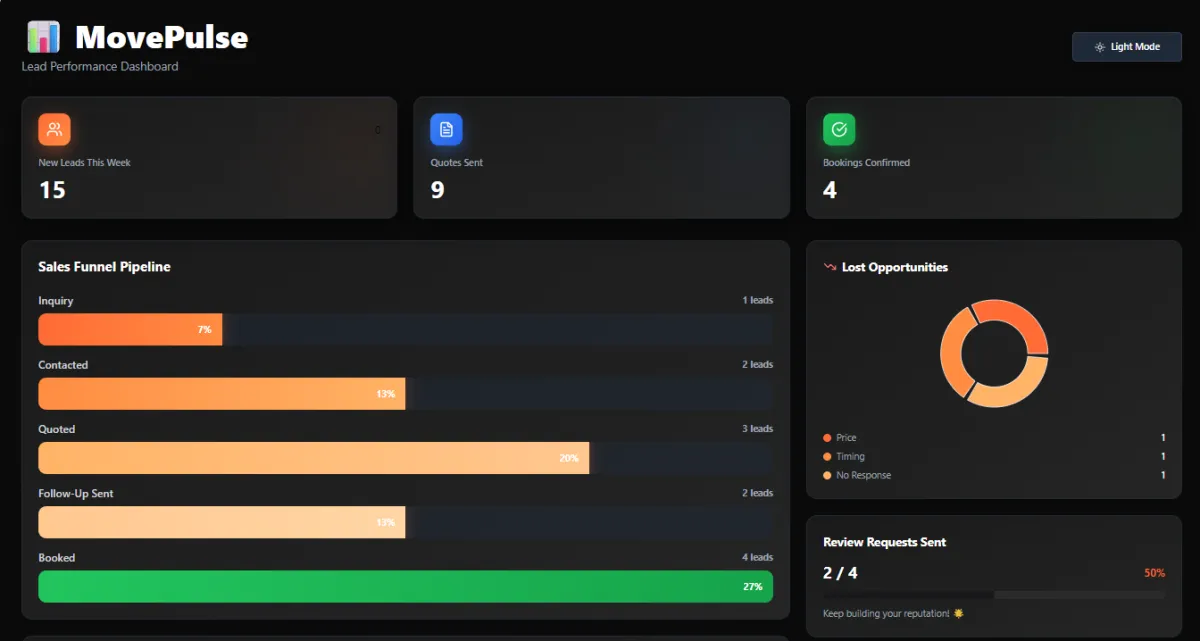Click the orange 50% review percentage

(x=1155, y=573)
